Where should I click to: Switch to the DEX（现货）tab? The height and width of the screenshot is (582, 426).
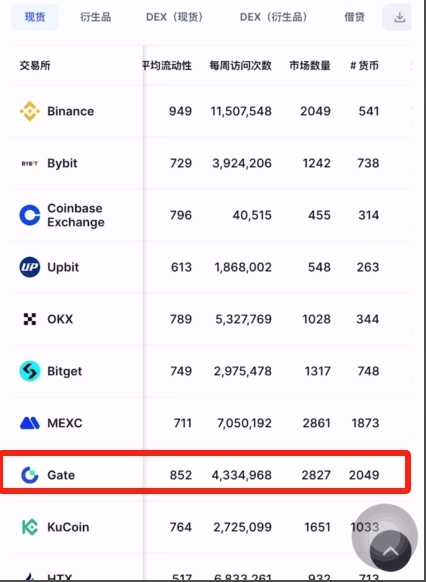tap(175, 17)
